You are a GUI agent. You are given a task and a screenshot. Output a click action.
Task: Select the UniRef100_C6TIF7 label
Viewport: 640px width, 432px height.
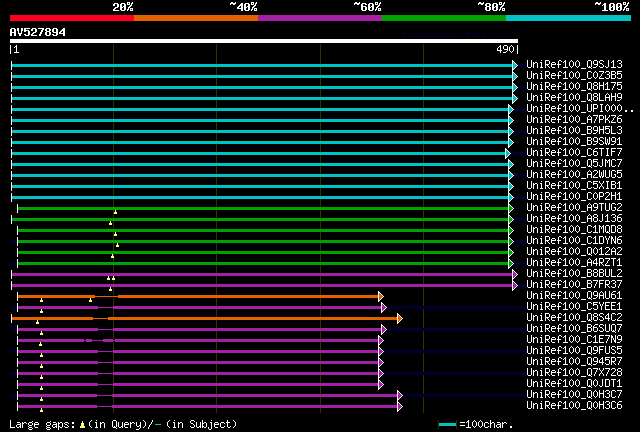coord(574,153)
